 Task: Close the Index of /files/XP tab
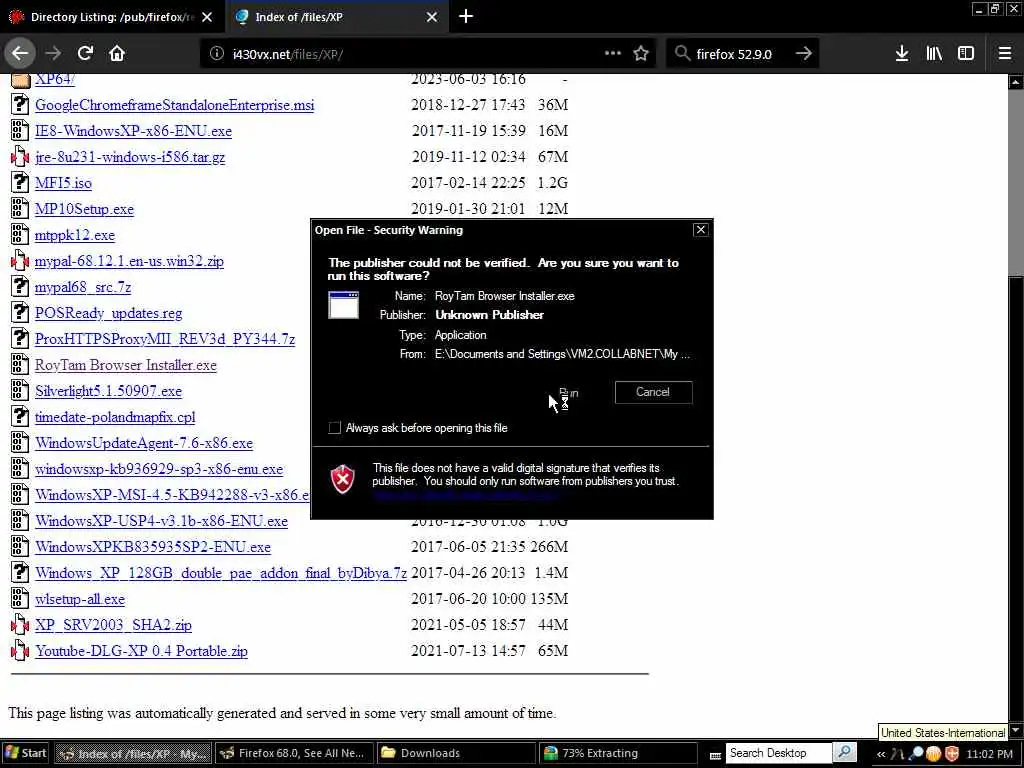tap(432, 17)
